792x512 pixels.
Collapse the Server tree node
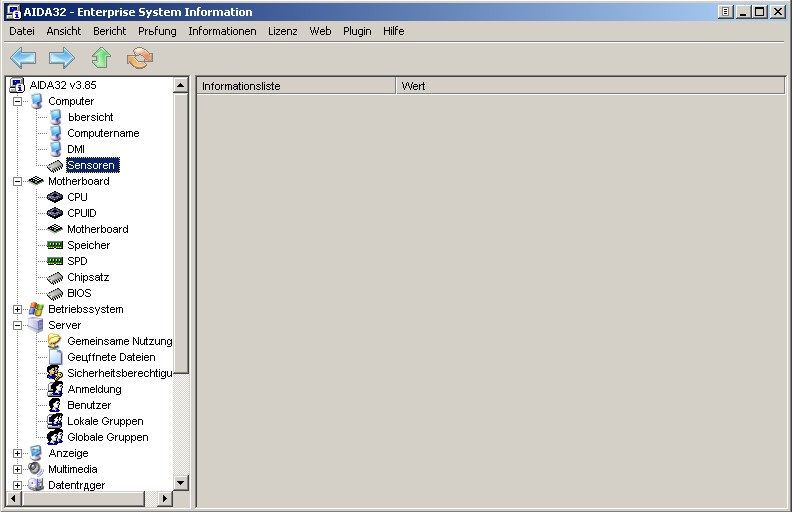coord(17,325)
